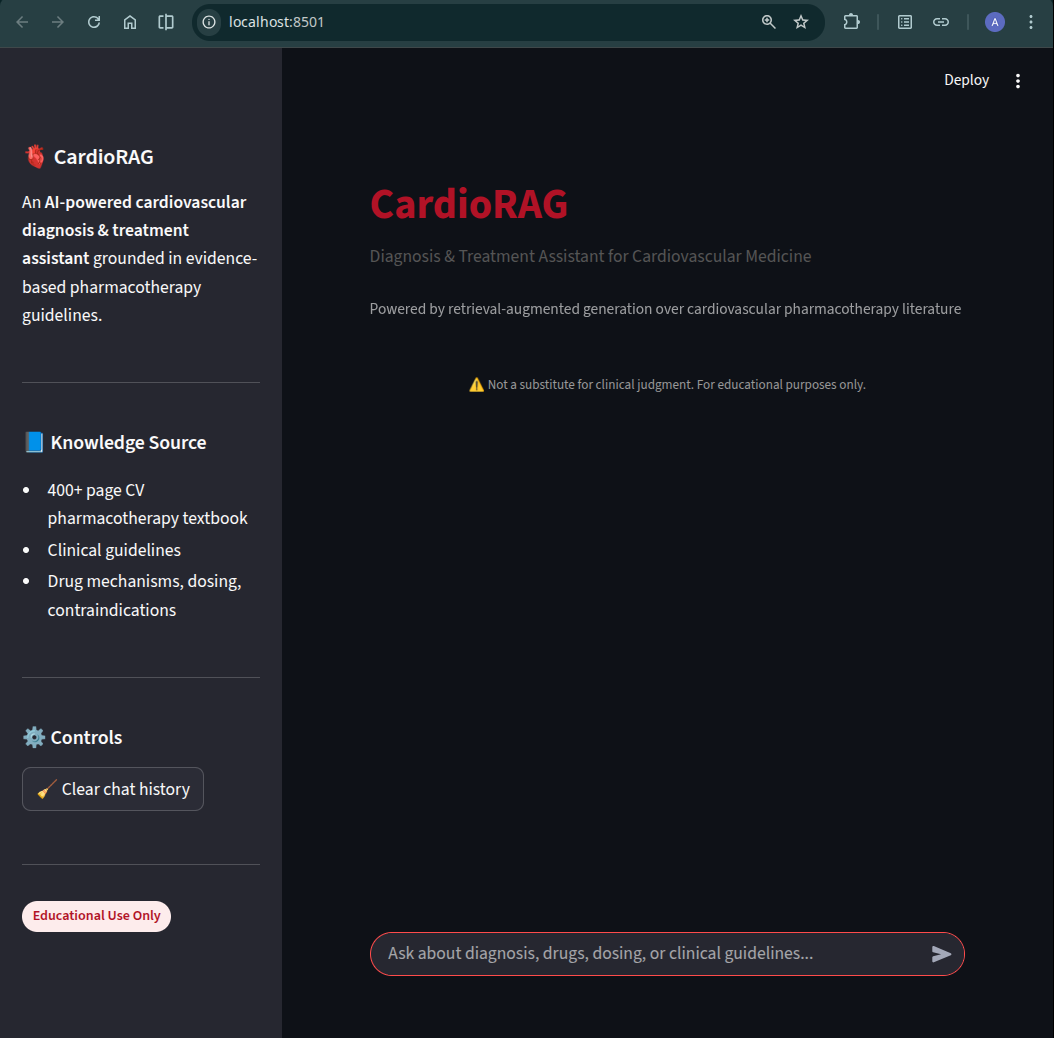Open the Streamlit three-dot main menu
1054x1038 pixels.
tap(1018, 81)
